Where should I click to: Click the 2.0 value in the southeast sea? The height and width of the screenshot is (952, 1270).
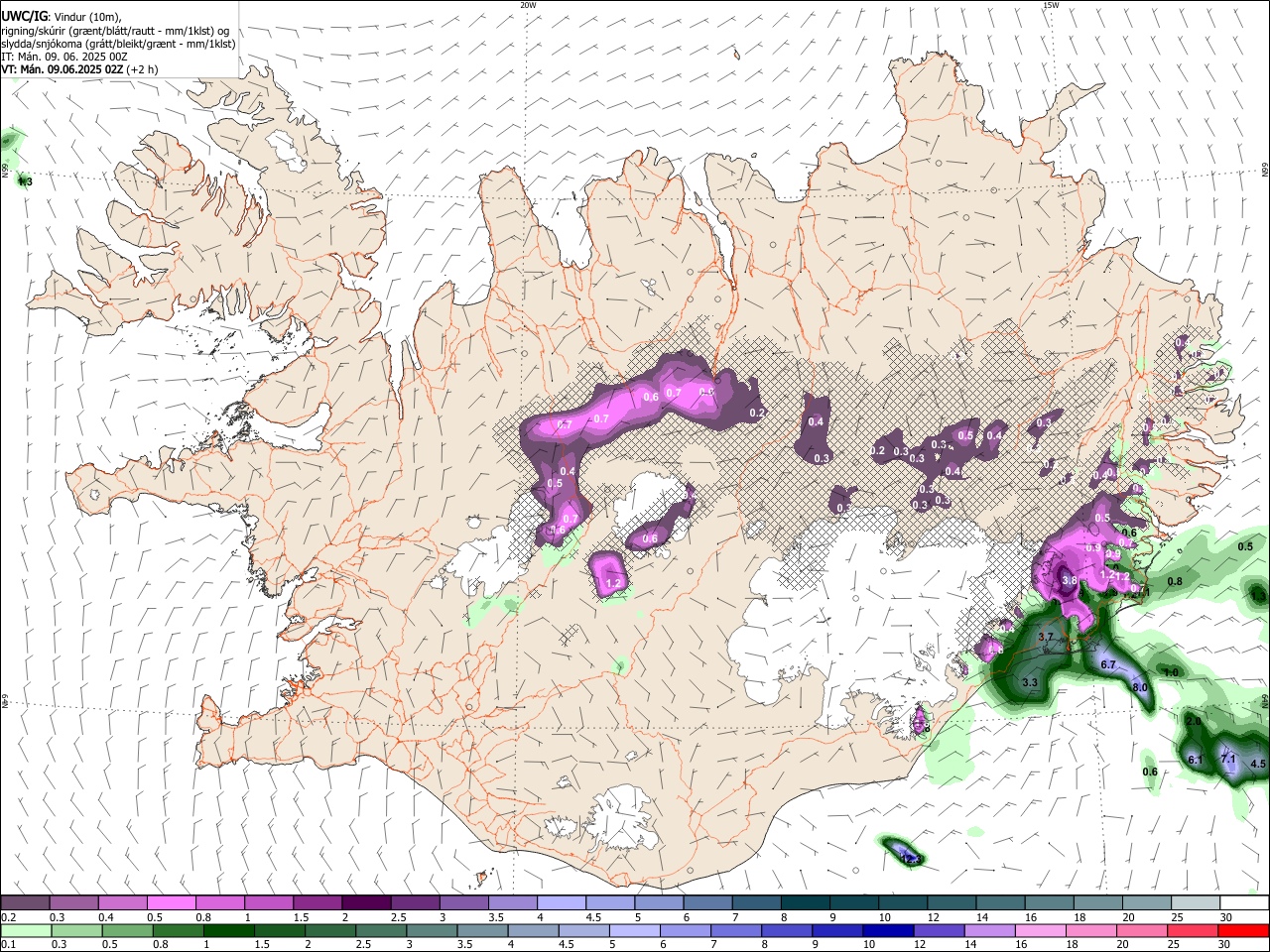click(1193, 721)
